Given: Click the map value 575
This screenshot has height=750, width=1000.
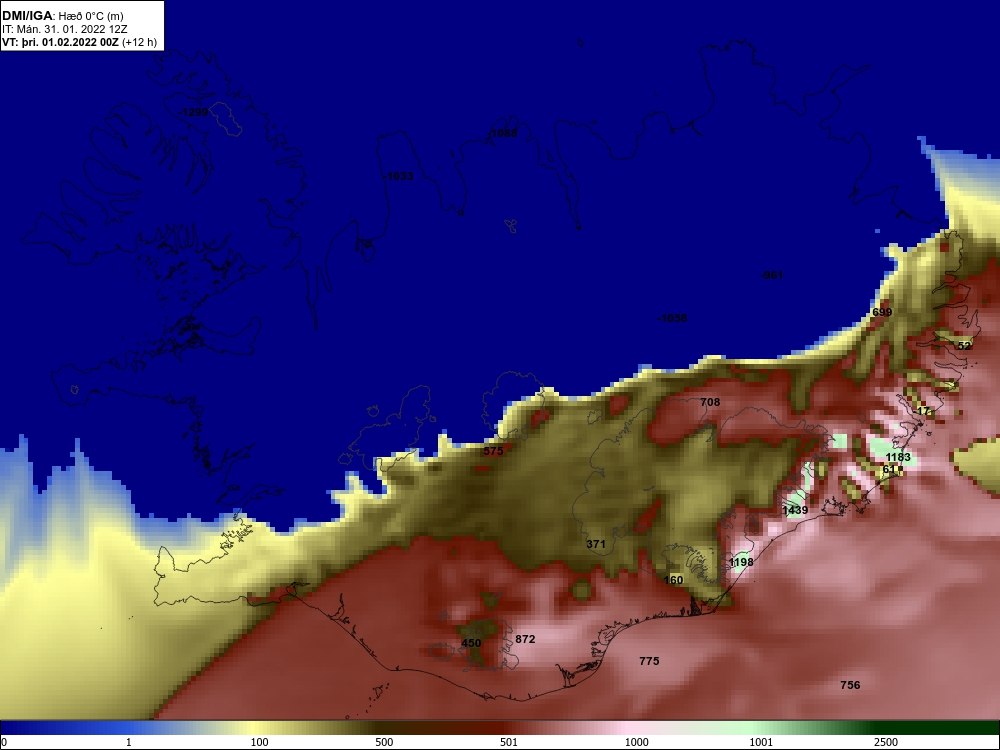Looking at the screenshot, I should coord(493,450).
